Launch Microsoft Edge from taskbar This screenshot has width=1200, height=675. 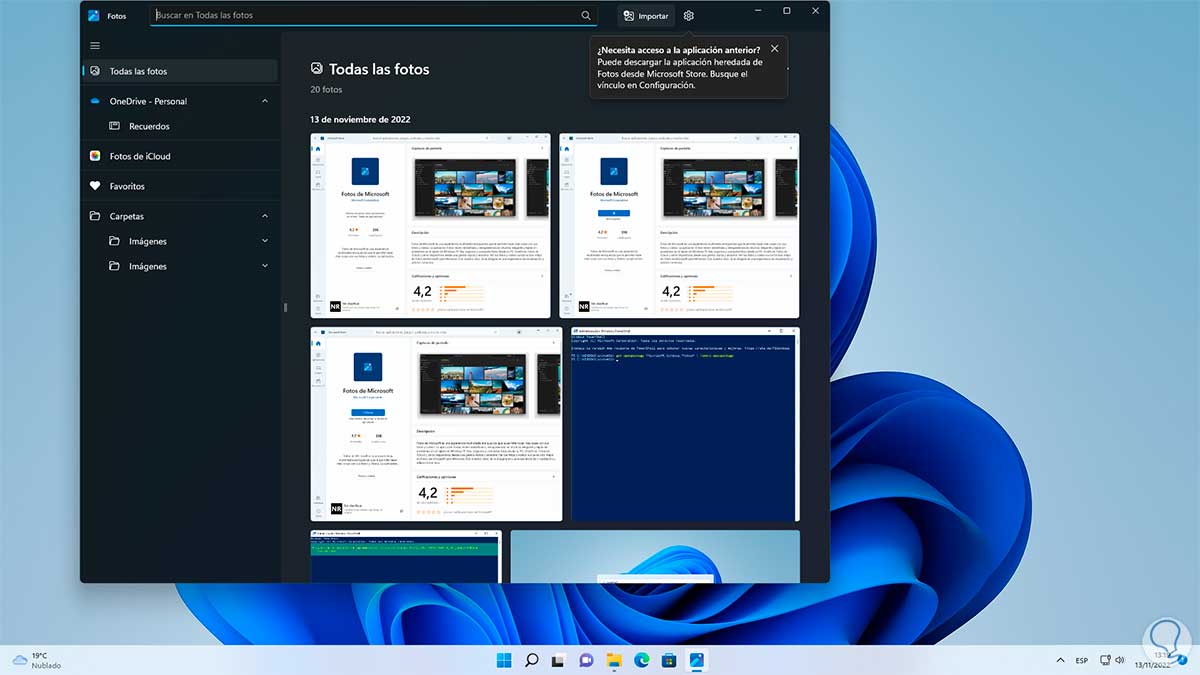pyautogui.click(x=641, y=660)
